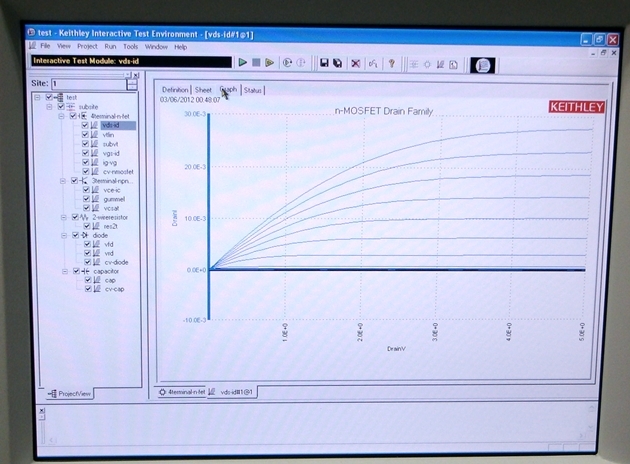Toggle the vtlin checkbox
The width and height of the screenshot is (630, 464).
pos(85,135)
